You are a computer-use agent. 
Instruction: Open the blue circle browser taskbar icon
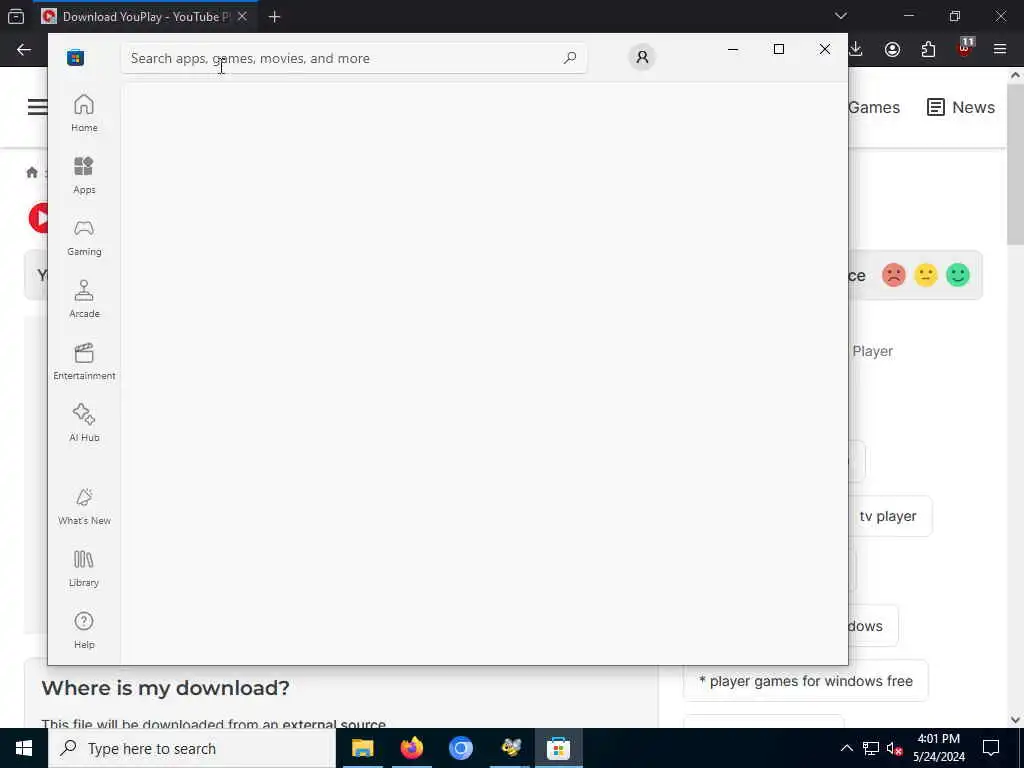click(460, 748)
